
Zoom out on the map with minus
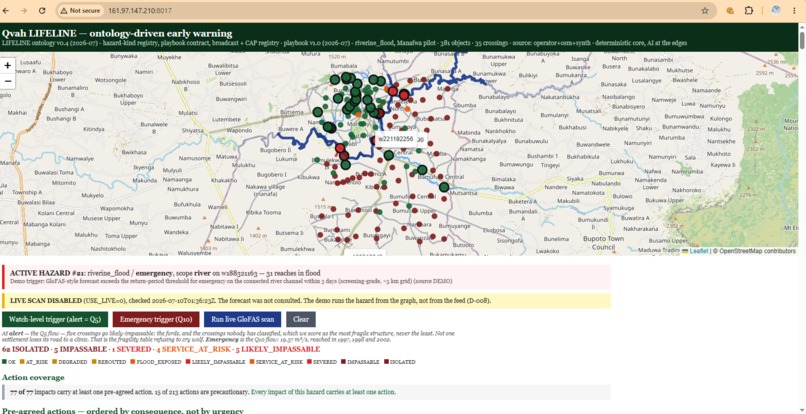pos(8,80)
